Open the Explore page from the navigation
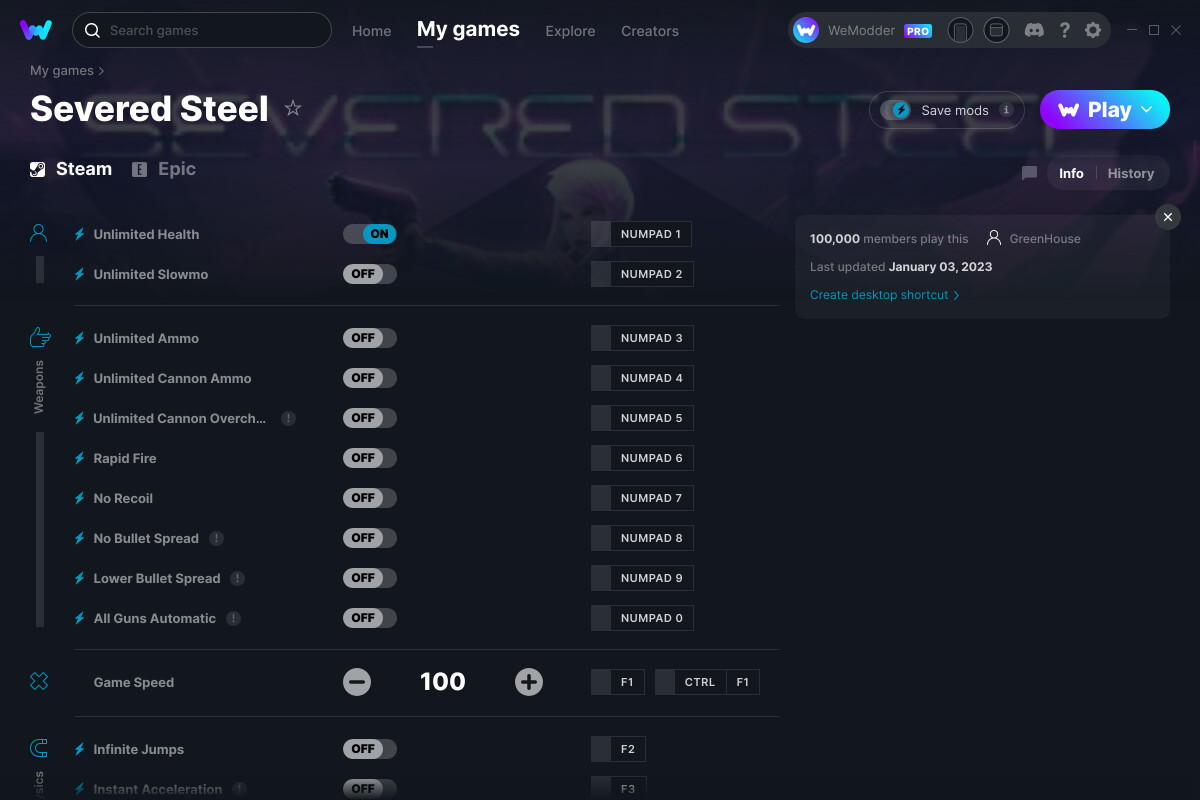This screenshot has height=800, width=1200. (570, 31)
